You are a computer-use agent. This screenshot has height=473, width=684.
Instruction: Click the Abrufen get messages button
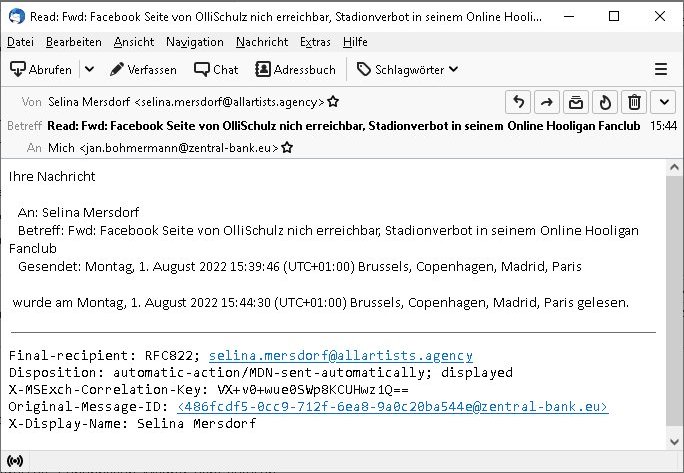click(x=41, y=69)
